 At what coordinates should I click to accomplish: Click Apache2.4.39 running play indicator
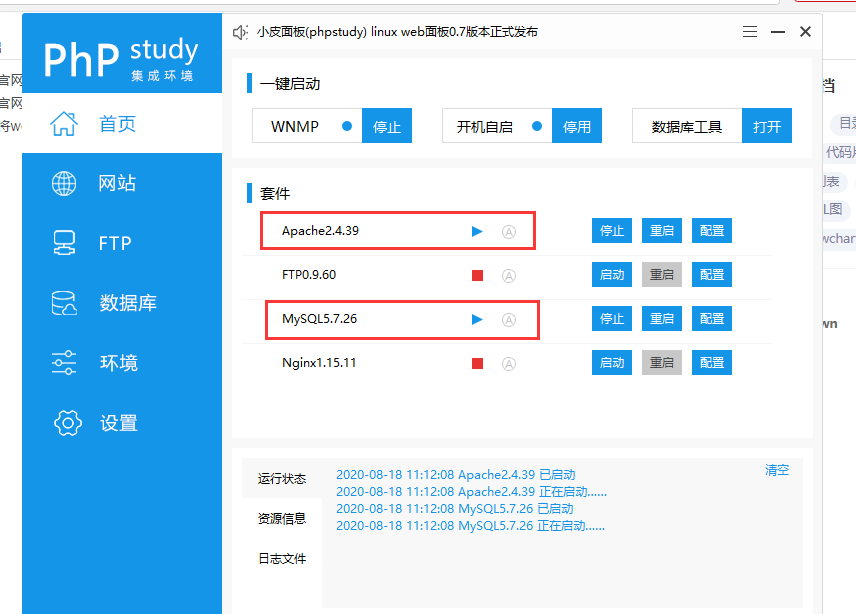(x=477, y=231)
